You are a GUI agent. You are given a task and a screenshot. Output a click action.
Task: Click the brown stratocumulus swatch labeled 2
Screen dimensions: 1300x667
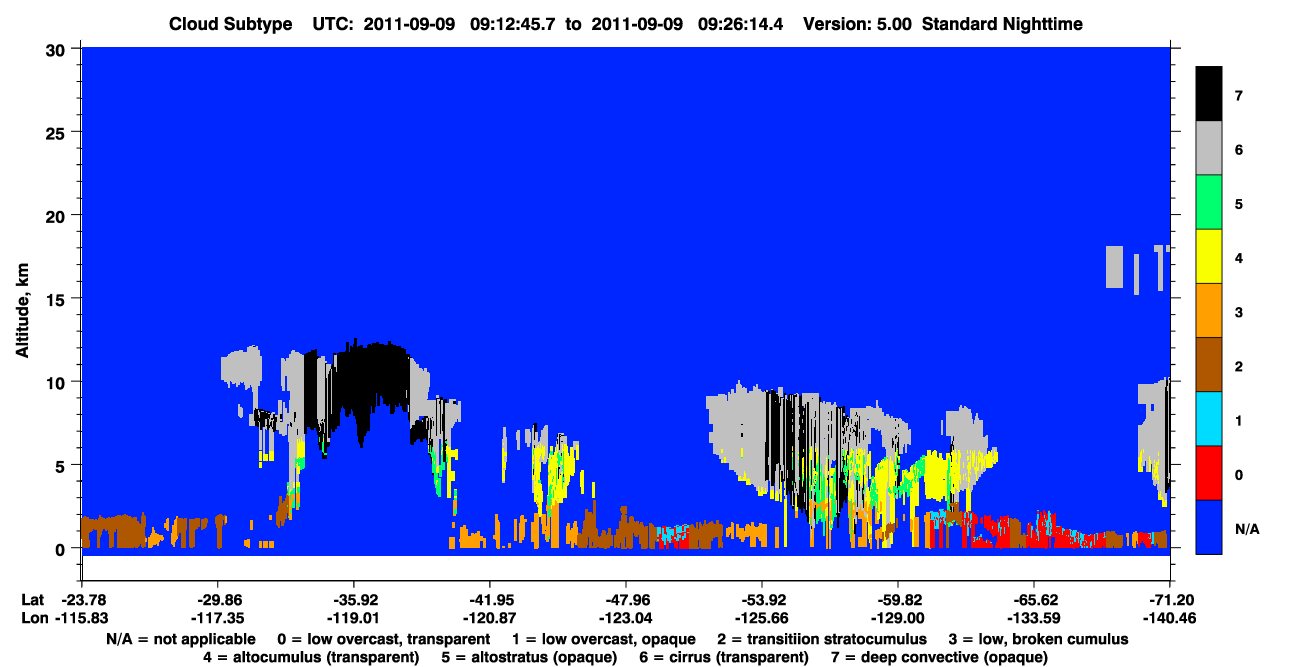1209,364
